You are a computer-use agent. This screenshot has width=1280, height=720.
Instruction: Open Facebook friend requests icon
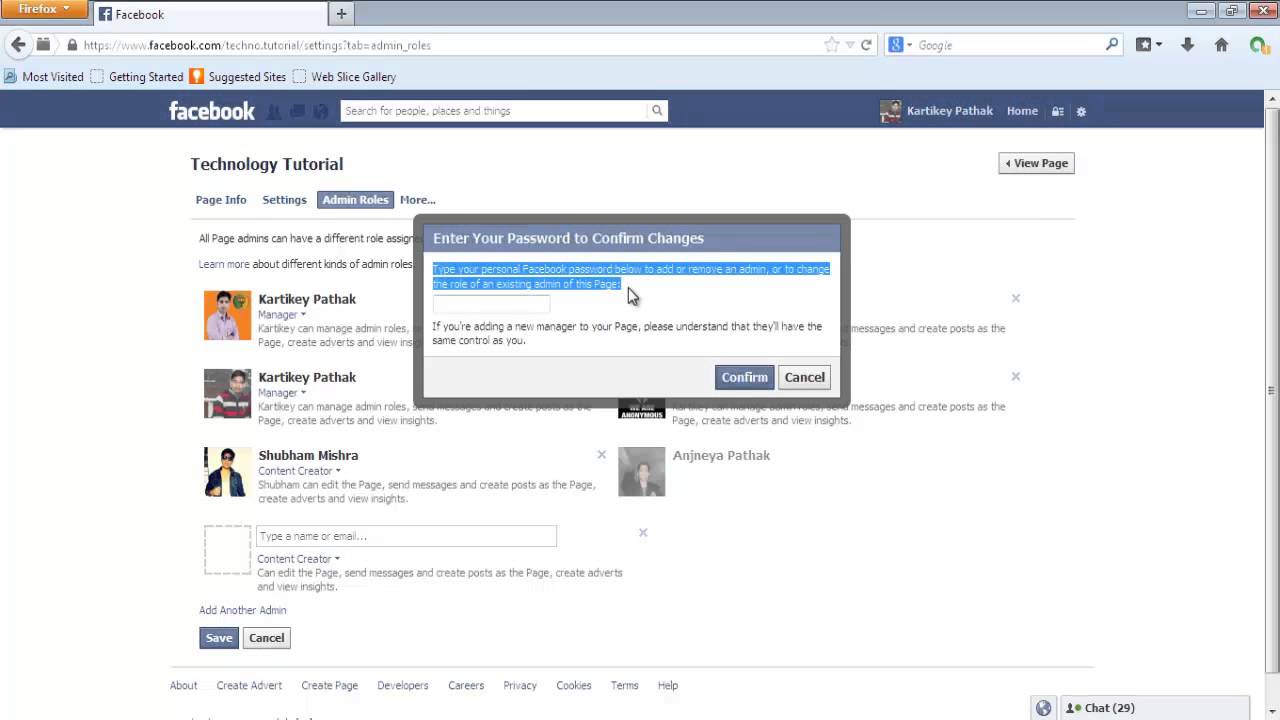pyautogui.click(x=274, y=111)
